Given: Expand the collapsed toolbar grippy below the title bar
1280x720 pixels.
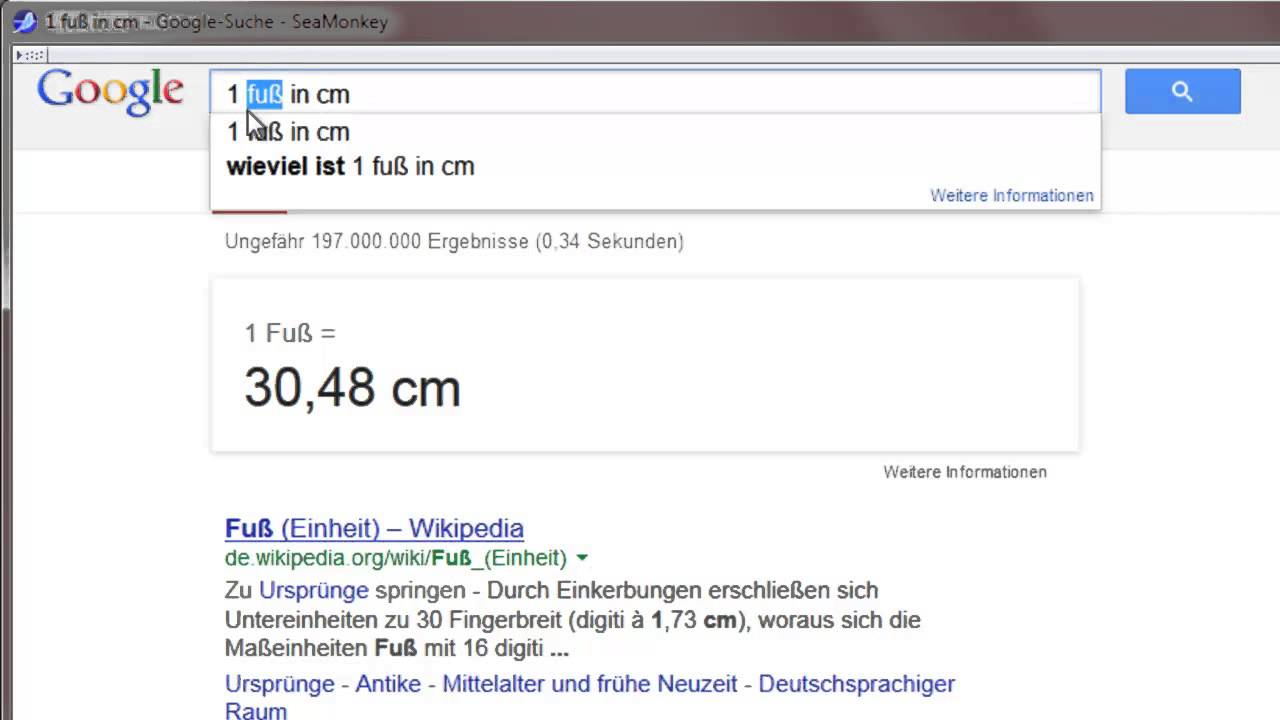Looking at the screenshot, I should (x=30, y=56).
